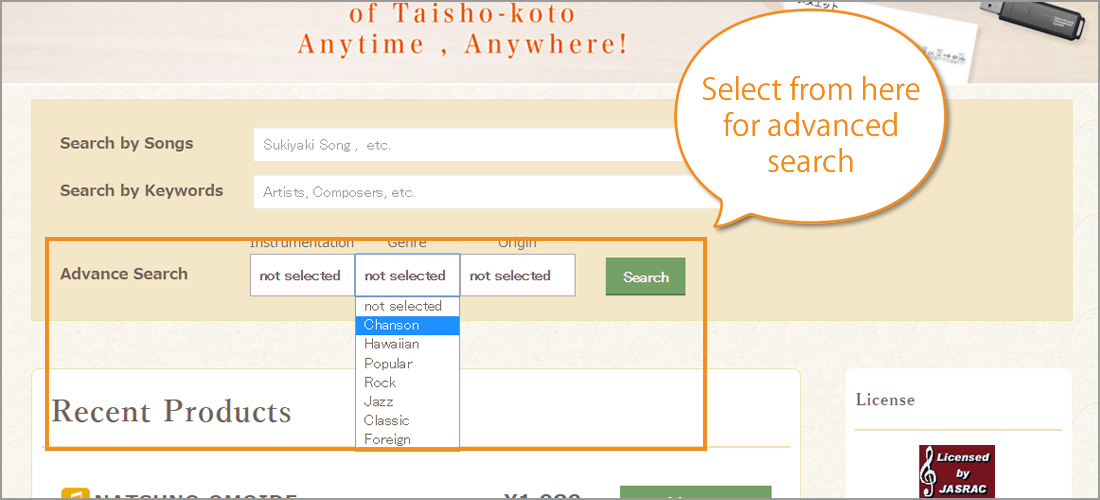Open the Genre dropdown
The height and width of the screenshot is (500, 1100).
click(x=408, y=275)
